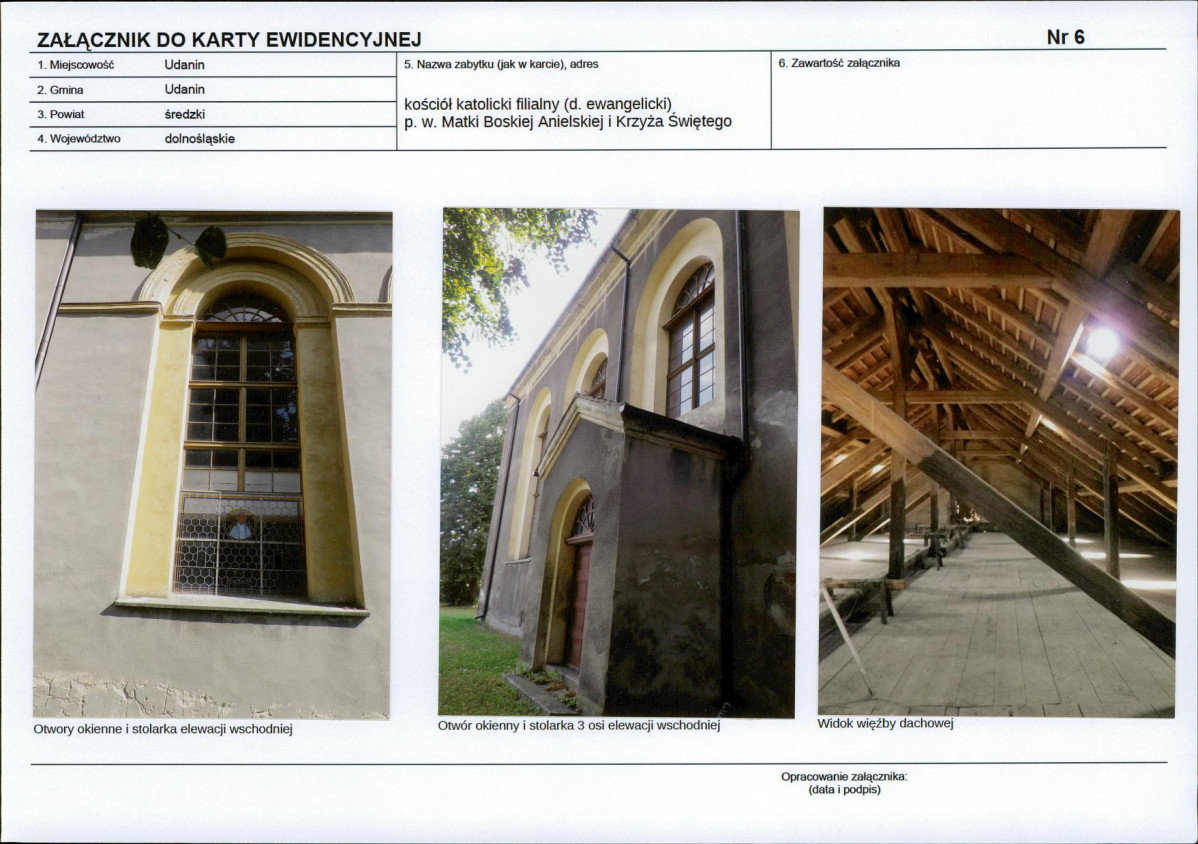
Task: Click the Województwo value dolnośląskie
Action: click(199, 139)
